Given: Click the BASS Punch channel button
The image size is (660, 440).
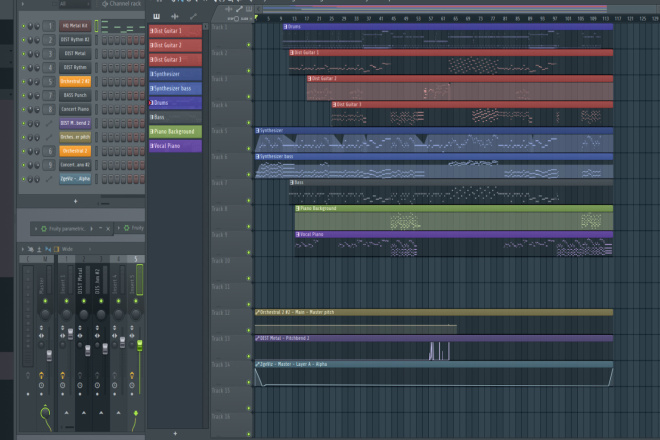Looking at the screenshot, I should pos(75,96).
